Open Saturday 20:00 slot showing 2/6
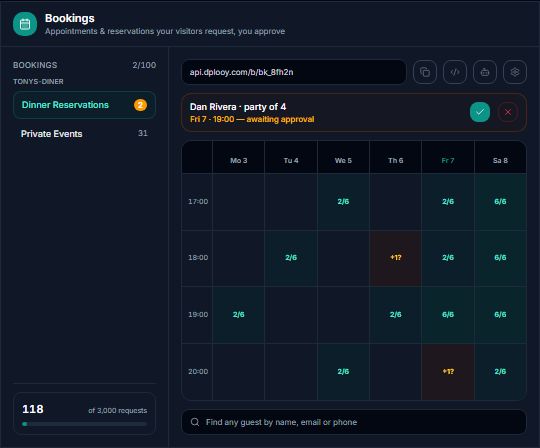 click(500, 372)
